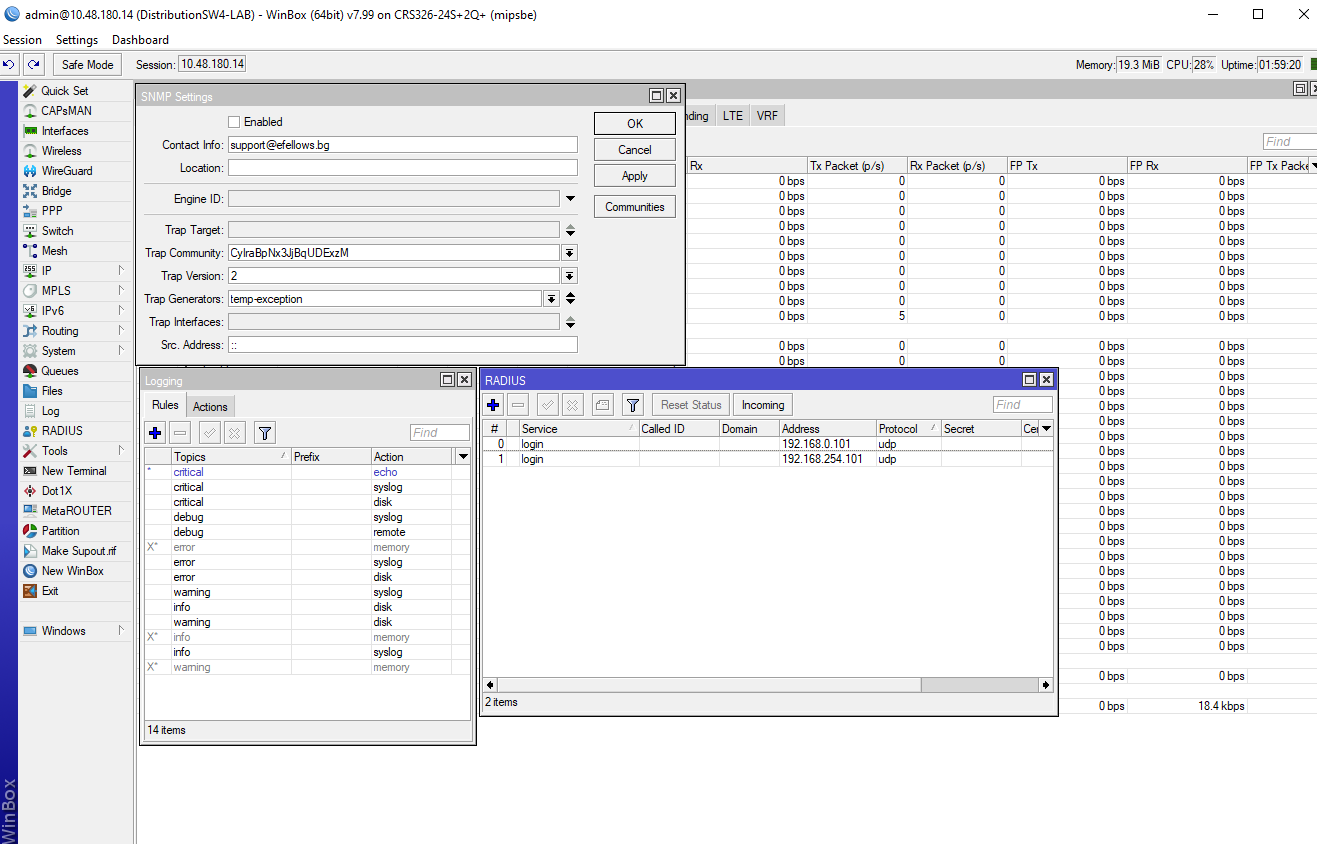Switch to the Actions tab in Logging

(x=210, y=406)
